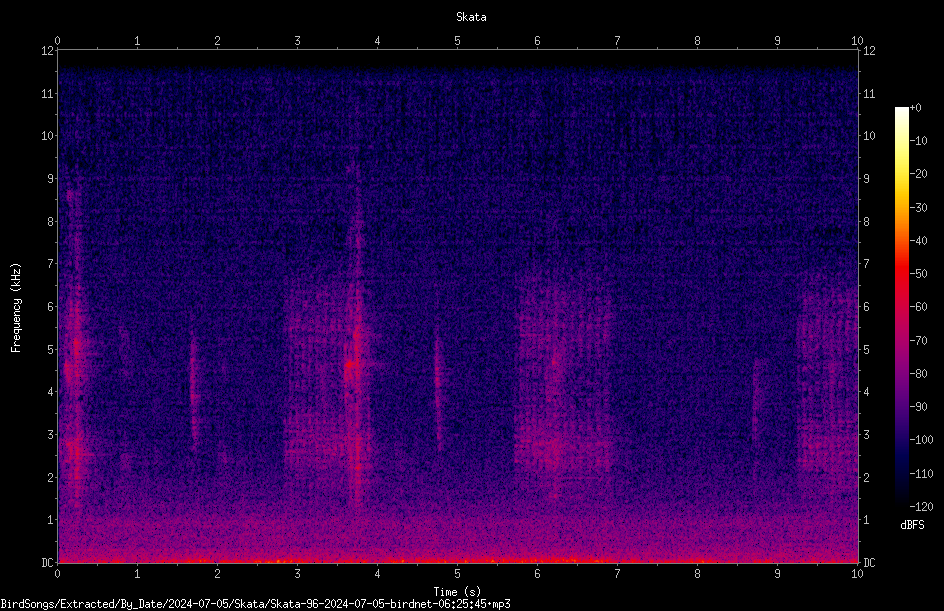The image size is (944, 611).
Task: Click the "-10" colorbar label
Action: (x=918, y=141)
